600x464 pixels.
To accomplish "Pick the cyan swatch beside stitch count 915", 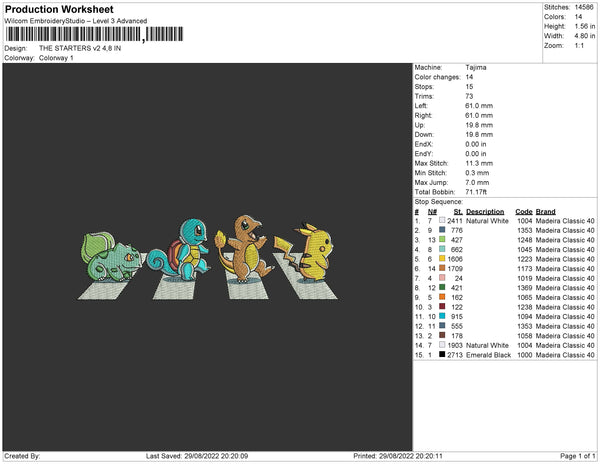I will pos(442,316).
